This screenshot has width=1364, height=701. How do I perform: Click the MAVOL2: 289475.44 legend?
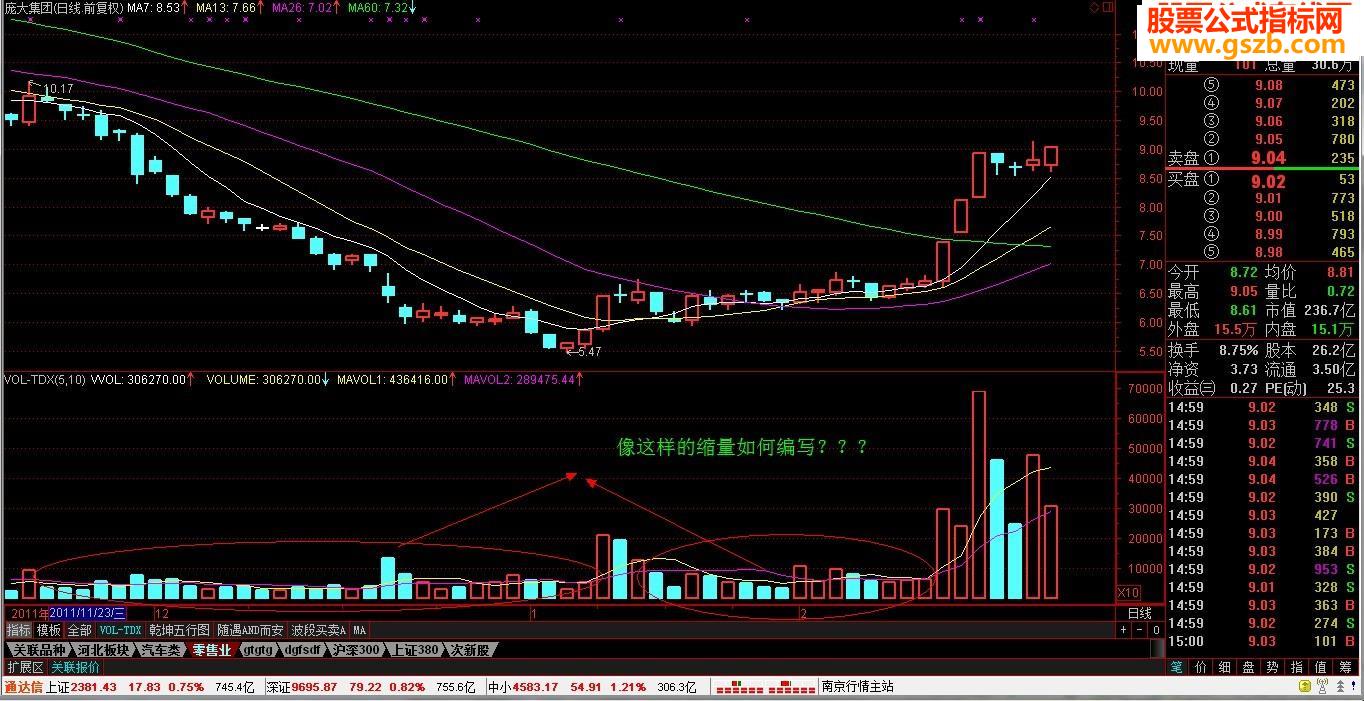(x=519, y=380)
